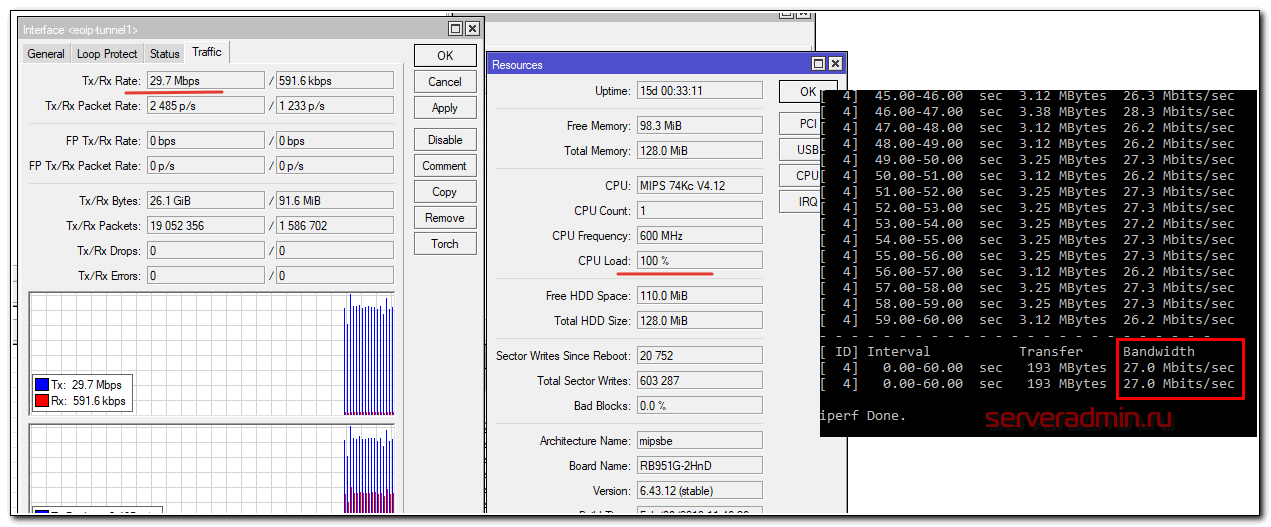The height and width of the screenshot is (527, 1271).
Task: Open the PCI button in Resources
Action: [808, 124]
